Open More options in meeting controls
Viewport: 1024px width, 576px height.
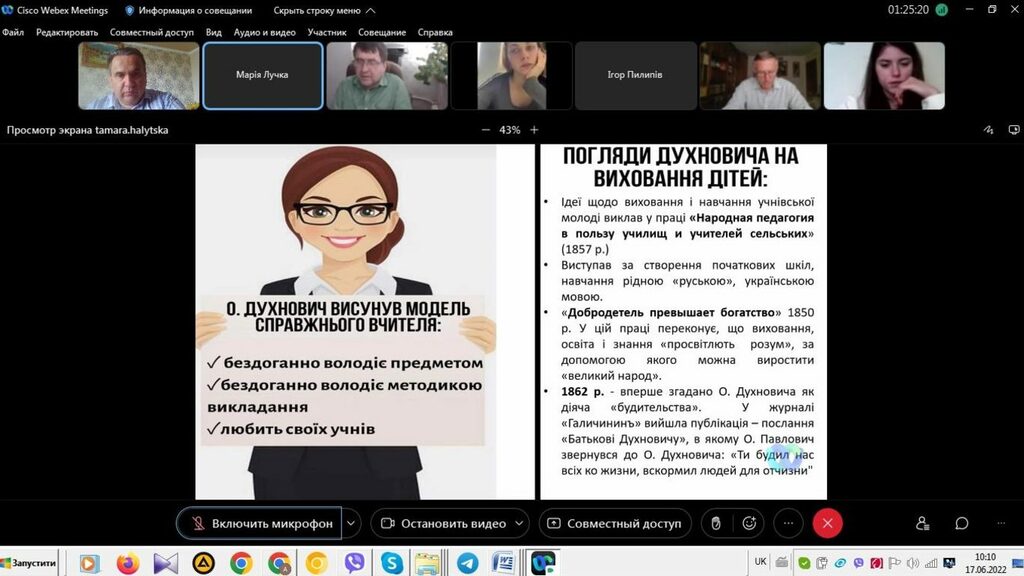point(788,523)
